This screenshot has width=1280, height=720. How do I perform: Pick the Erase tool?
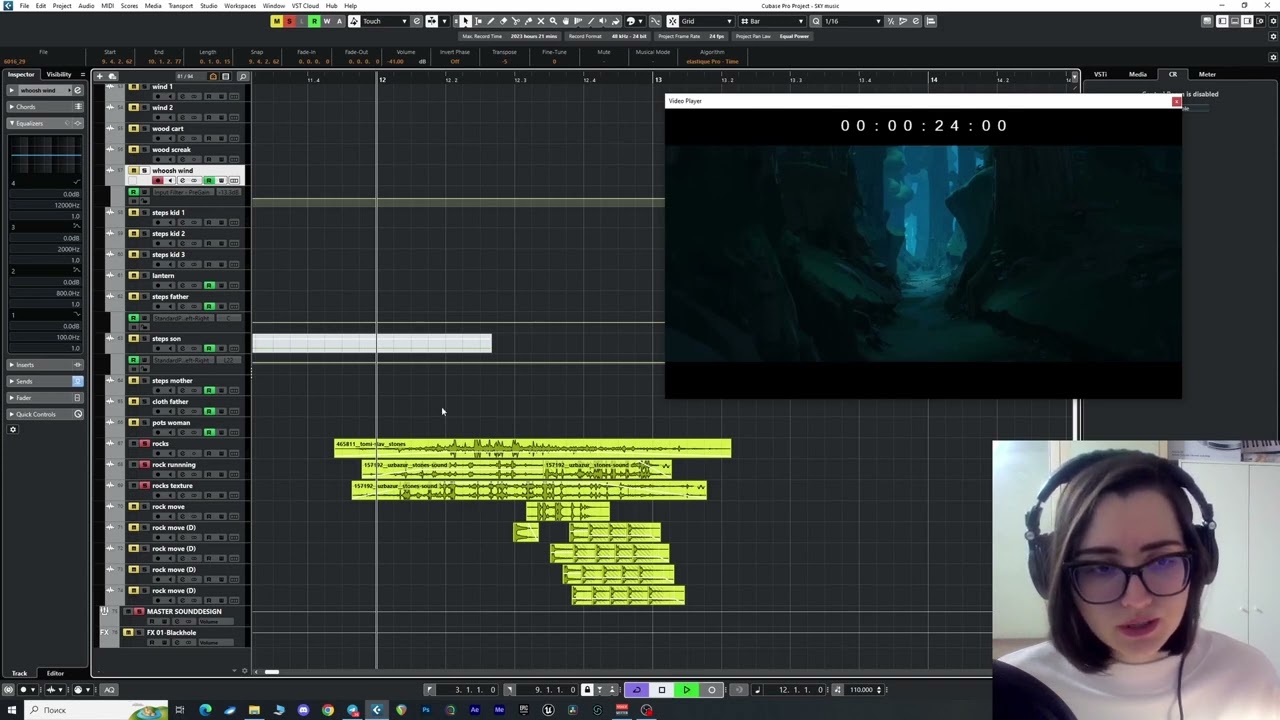click(503, 21)
